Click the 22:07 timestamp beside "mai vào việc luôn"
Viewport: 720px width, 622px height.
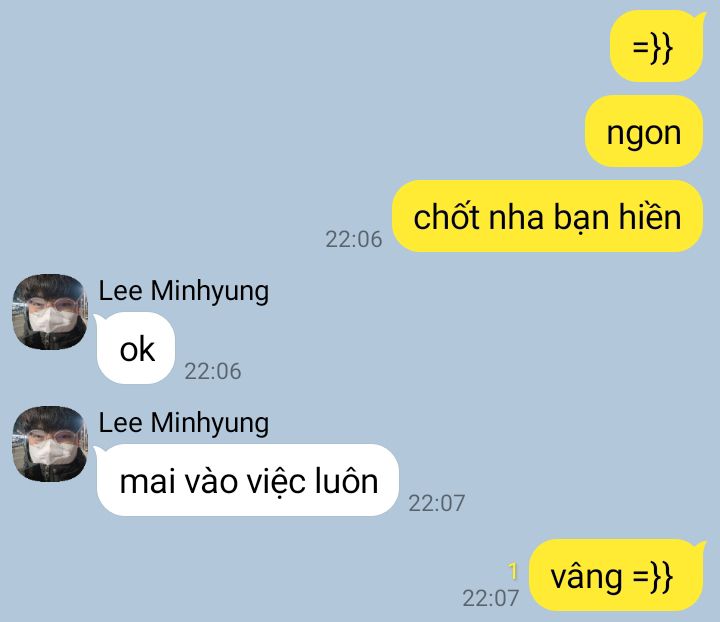pos(437,503)
